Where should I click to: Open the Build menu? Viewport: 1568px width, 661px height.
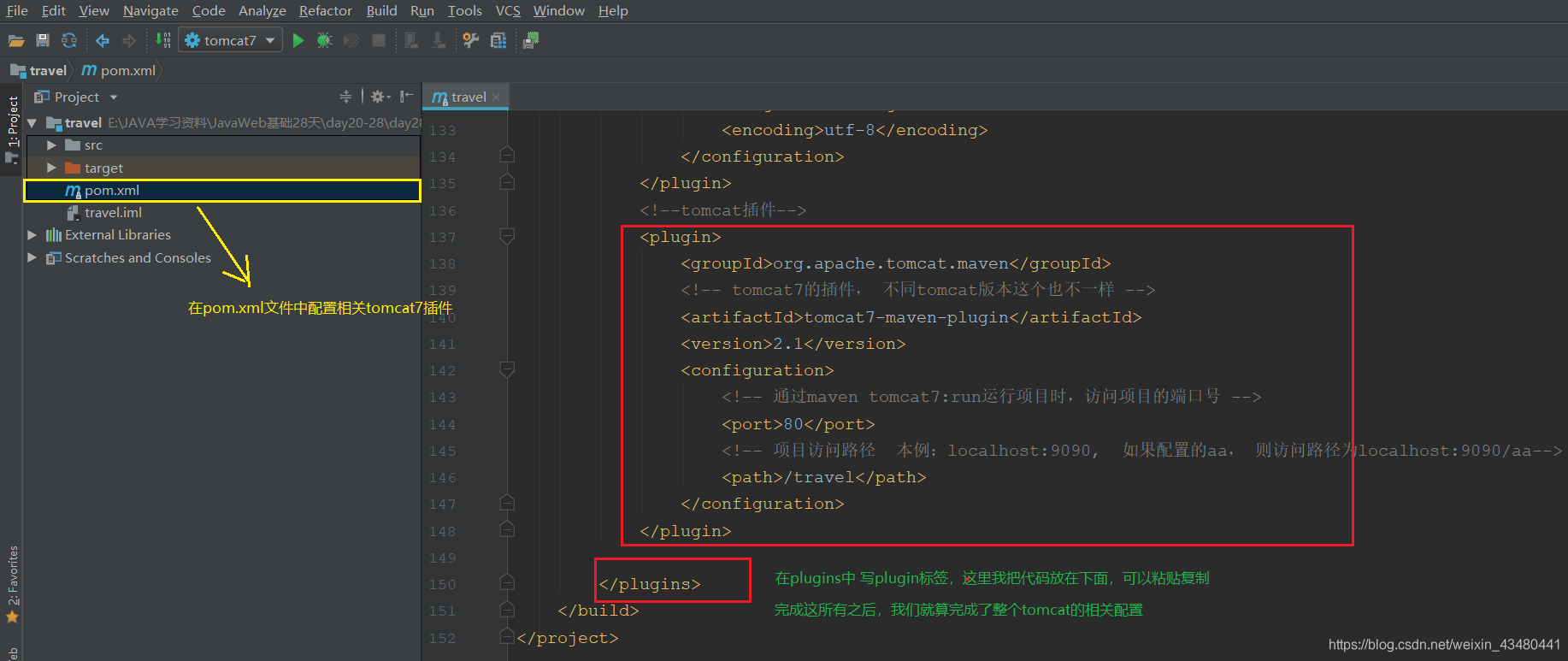point(381,10)
